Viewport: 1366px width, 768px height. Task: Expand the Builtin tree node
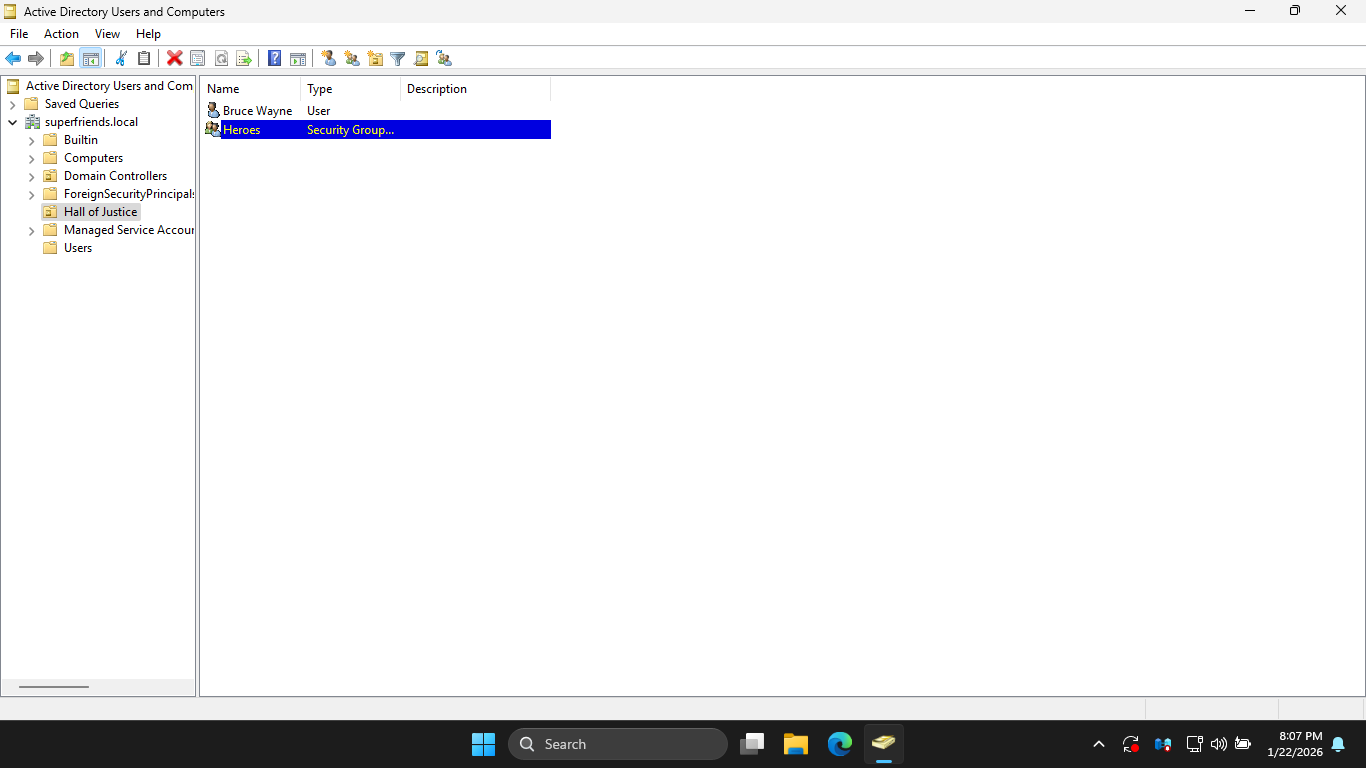[x=31, y=141]
